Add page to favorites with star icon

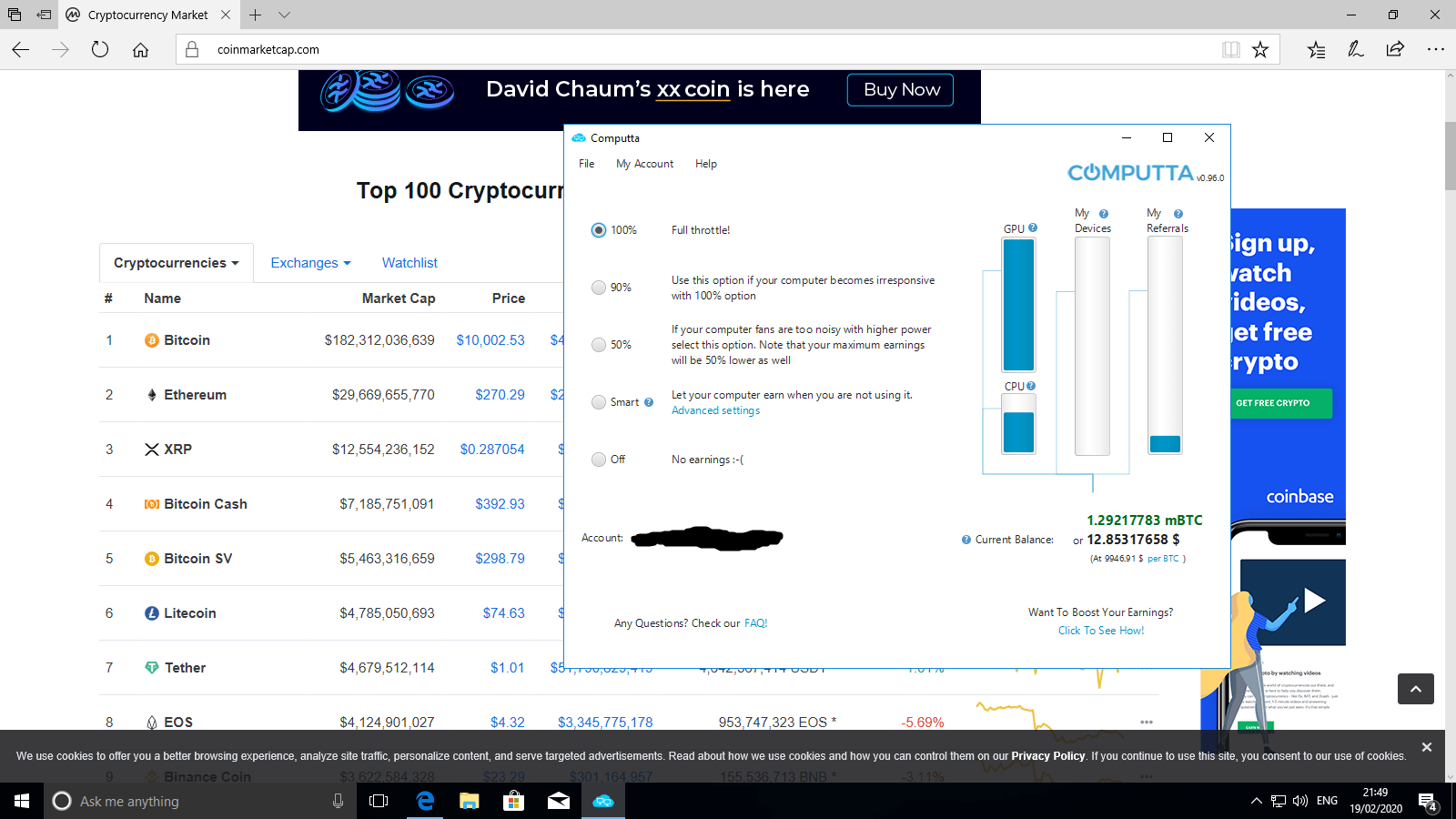1260,49
